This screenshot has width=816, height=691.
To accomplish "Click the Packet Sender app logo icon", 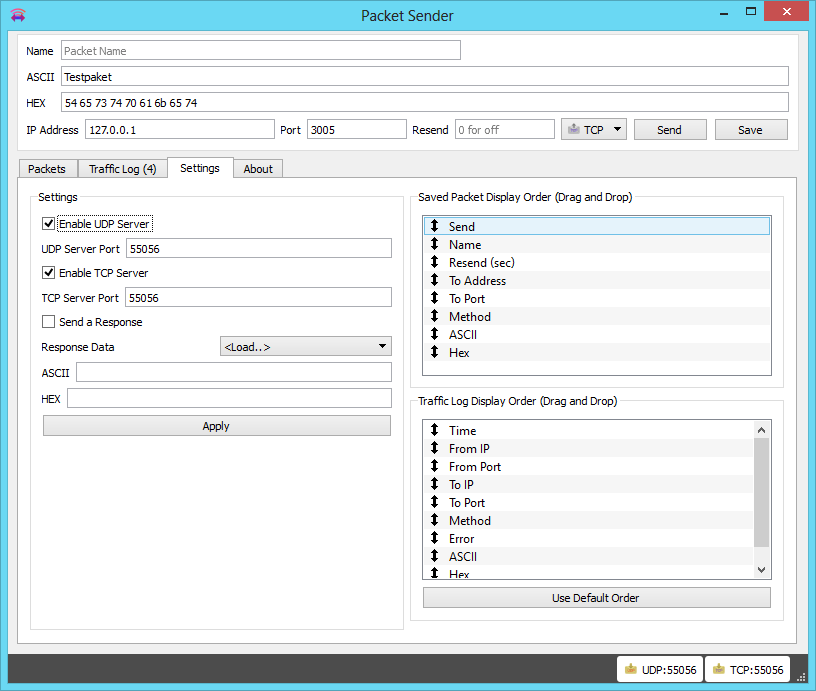I will 18,15.
